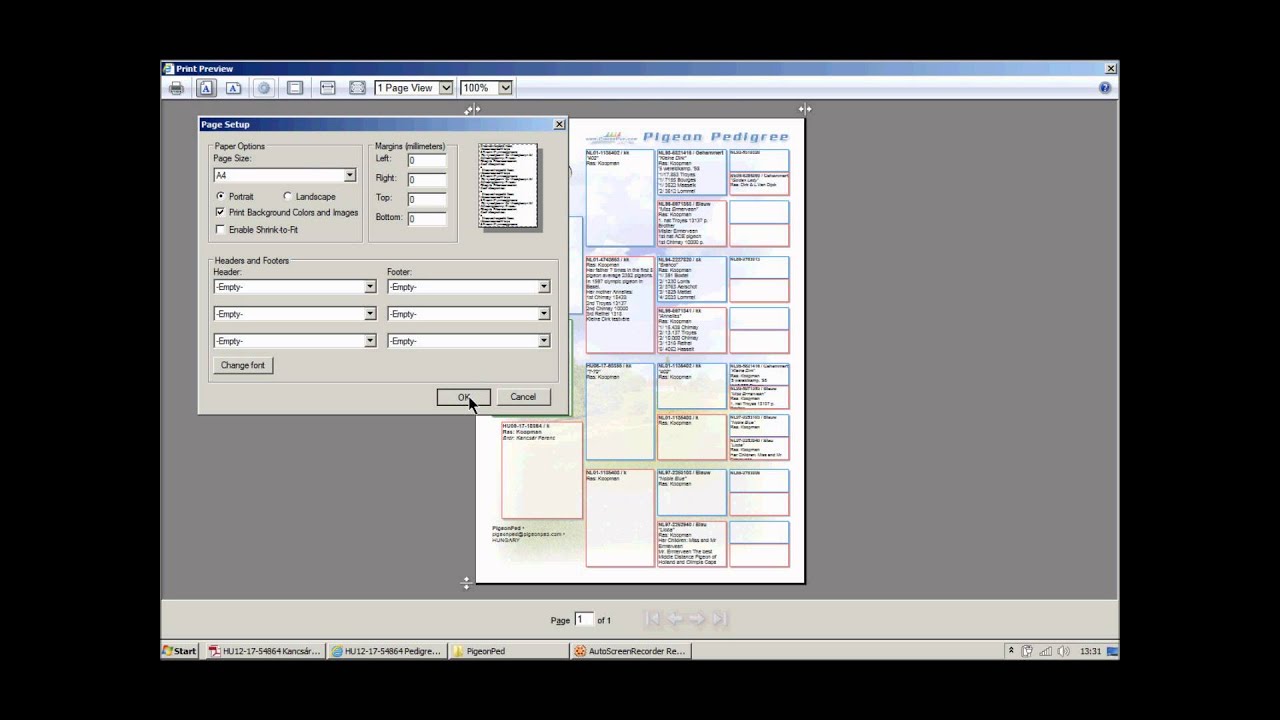Image resolution: width=1280 pixels, height=720 pixels.
Task: Select the Landscape radio button
Action: pyautogui.click(x=287, y=197)
